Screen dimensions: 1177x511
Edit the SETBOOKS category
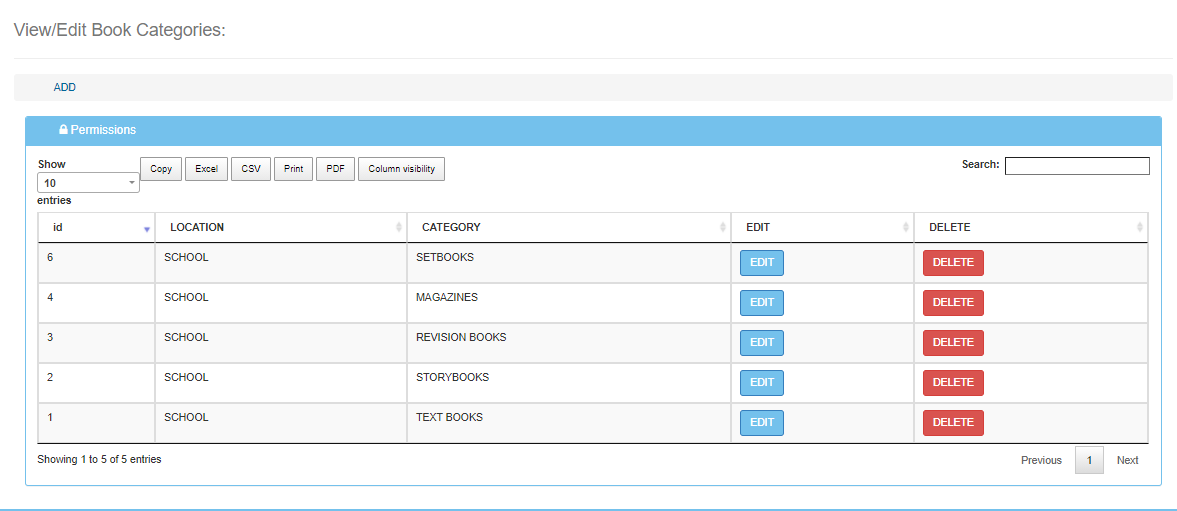[761, 263]
